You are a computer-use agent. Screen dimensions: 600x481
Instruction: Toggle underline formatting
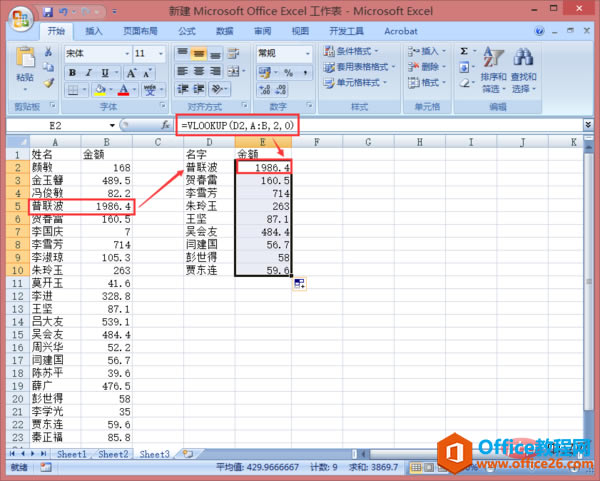coord(105,73)
